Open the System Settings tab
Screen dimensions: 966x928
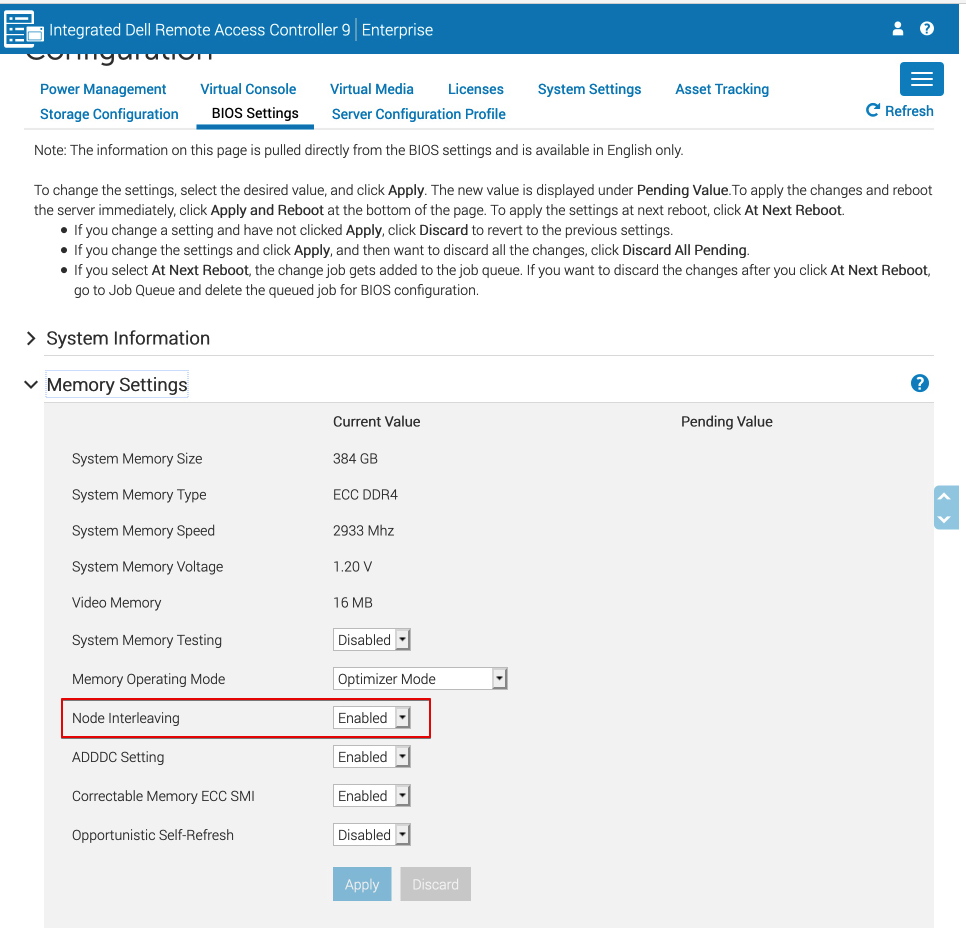(589, 89)
